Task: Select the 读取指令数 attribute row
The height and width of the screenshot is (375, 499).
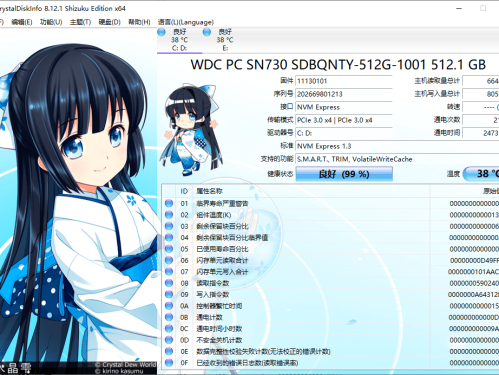Action: (330, 283)
